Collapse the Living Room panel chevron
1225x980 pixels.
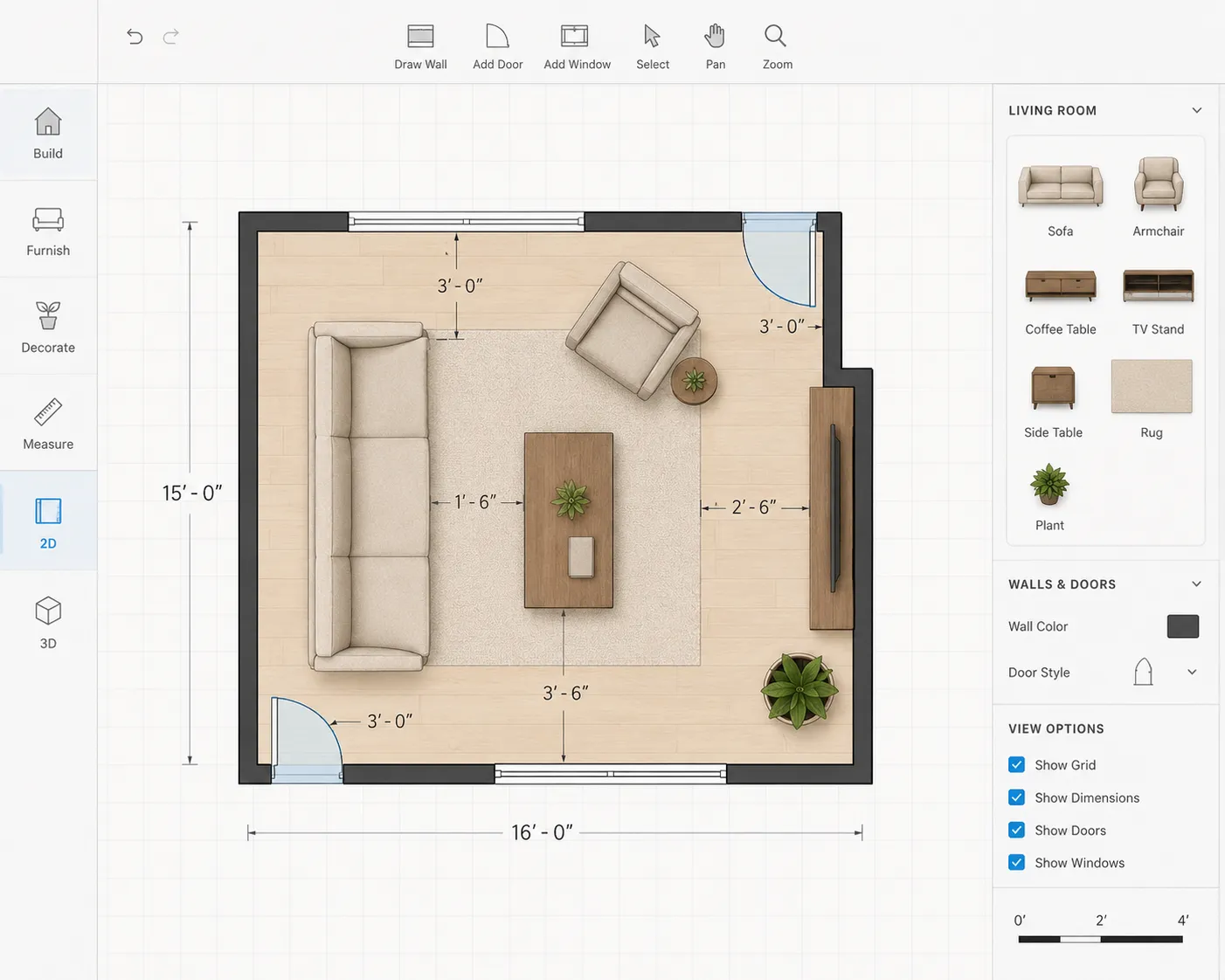pos(1197,110)
